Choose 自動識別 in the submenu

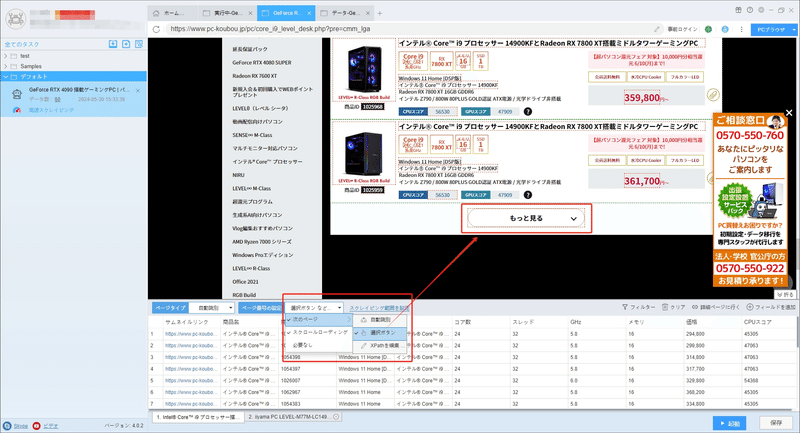coord(380,320)
